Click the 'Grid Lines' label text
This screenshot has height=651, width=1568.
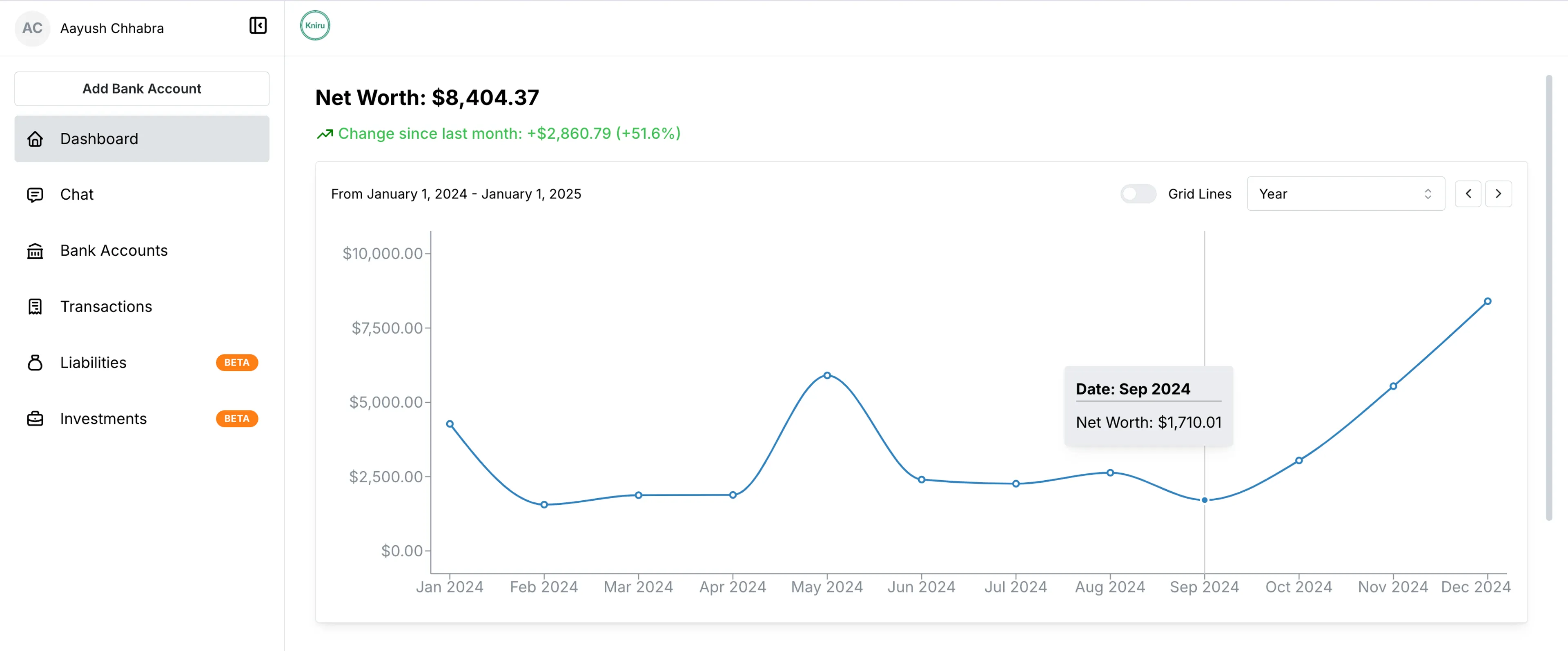point(1200,194)
